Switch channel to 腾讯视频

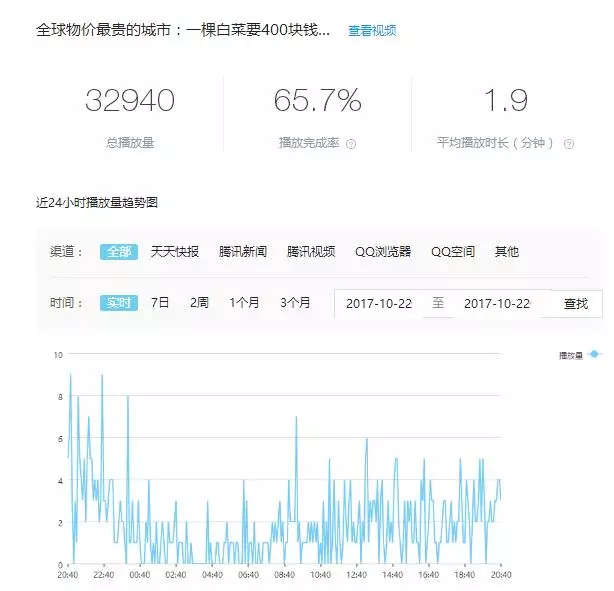311,252
